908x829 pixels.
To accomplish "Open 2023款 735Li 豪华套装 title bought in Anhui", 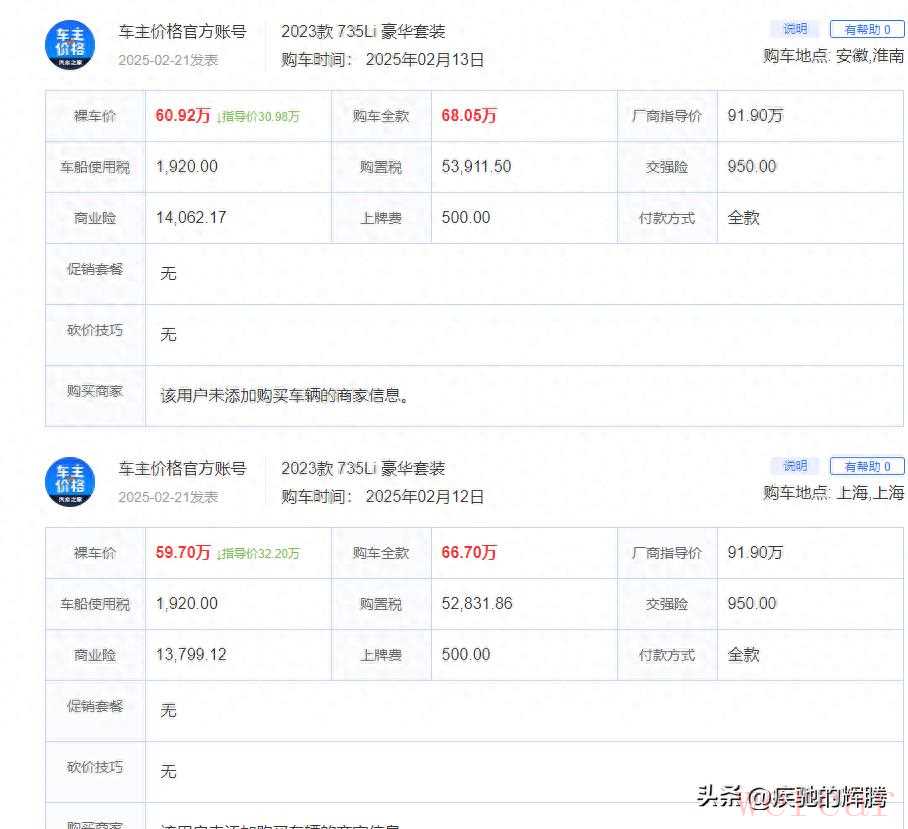I will [363, 32].
